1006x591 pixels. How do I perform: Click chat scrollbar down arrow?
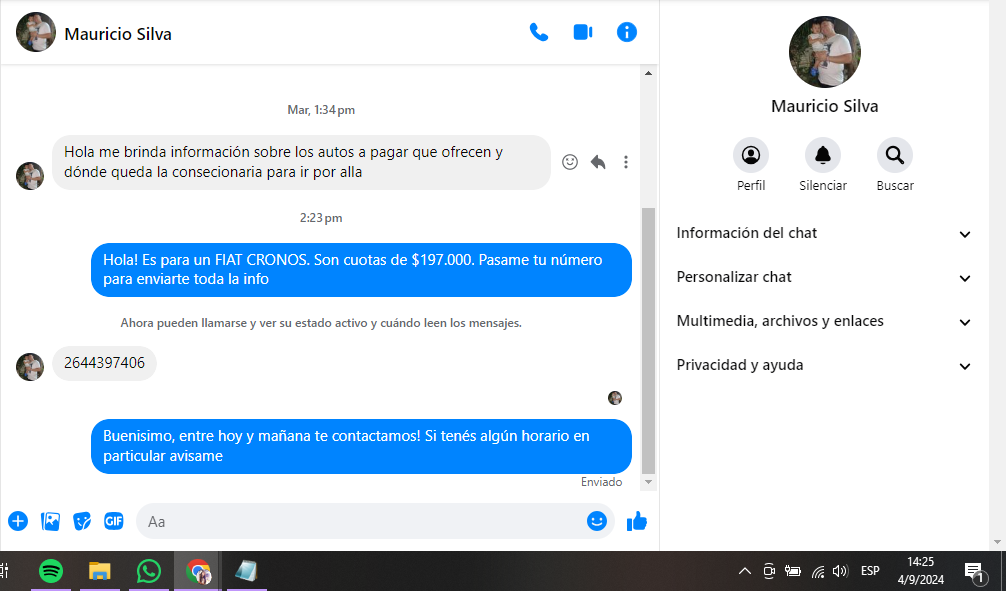pos(648,482)
